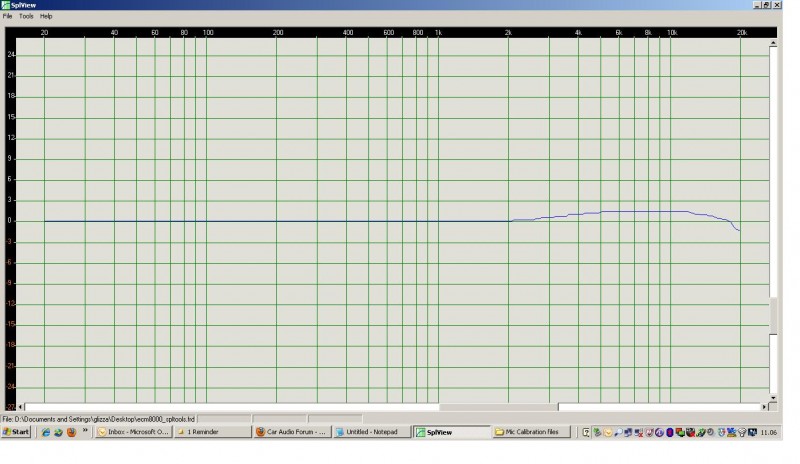Click the 20k frequency axis label

pyautogui.click(x=742, y=33)
